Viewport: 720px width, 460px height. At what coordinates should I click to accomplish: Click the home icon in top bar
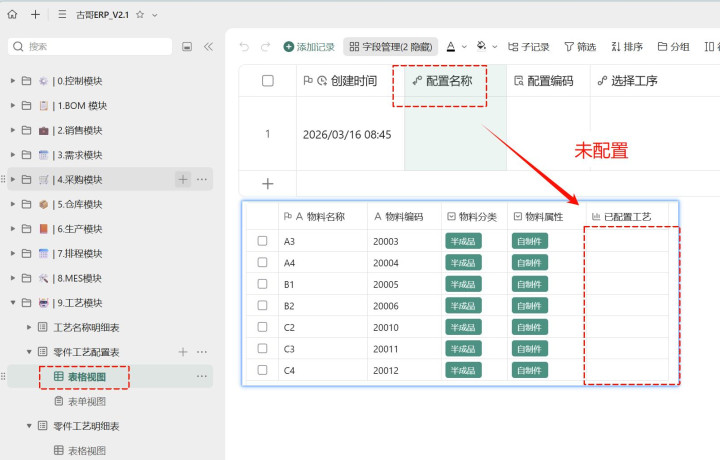click(12, 15)
